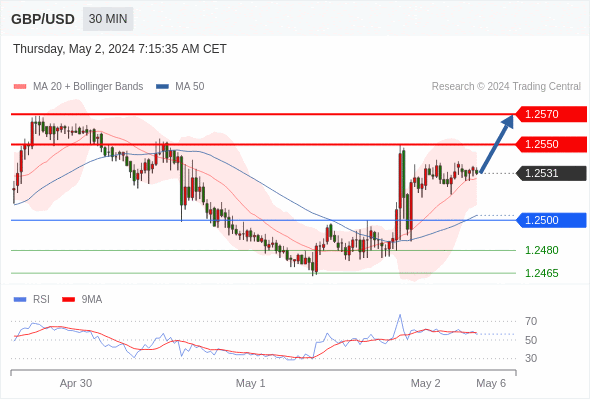Click the RSI legend label

(x=41, y=300)
